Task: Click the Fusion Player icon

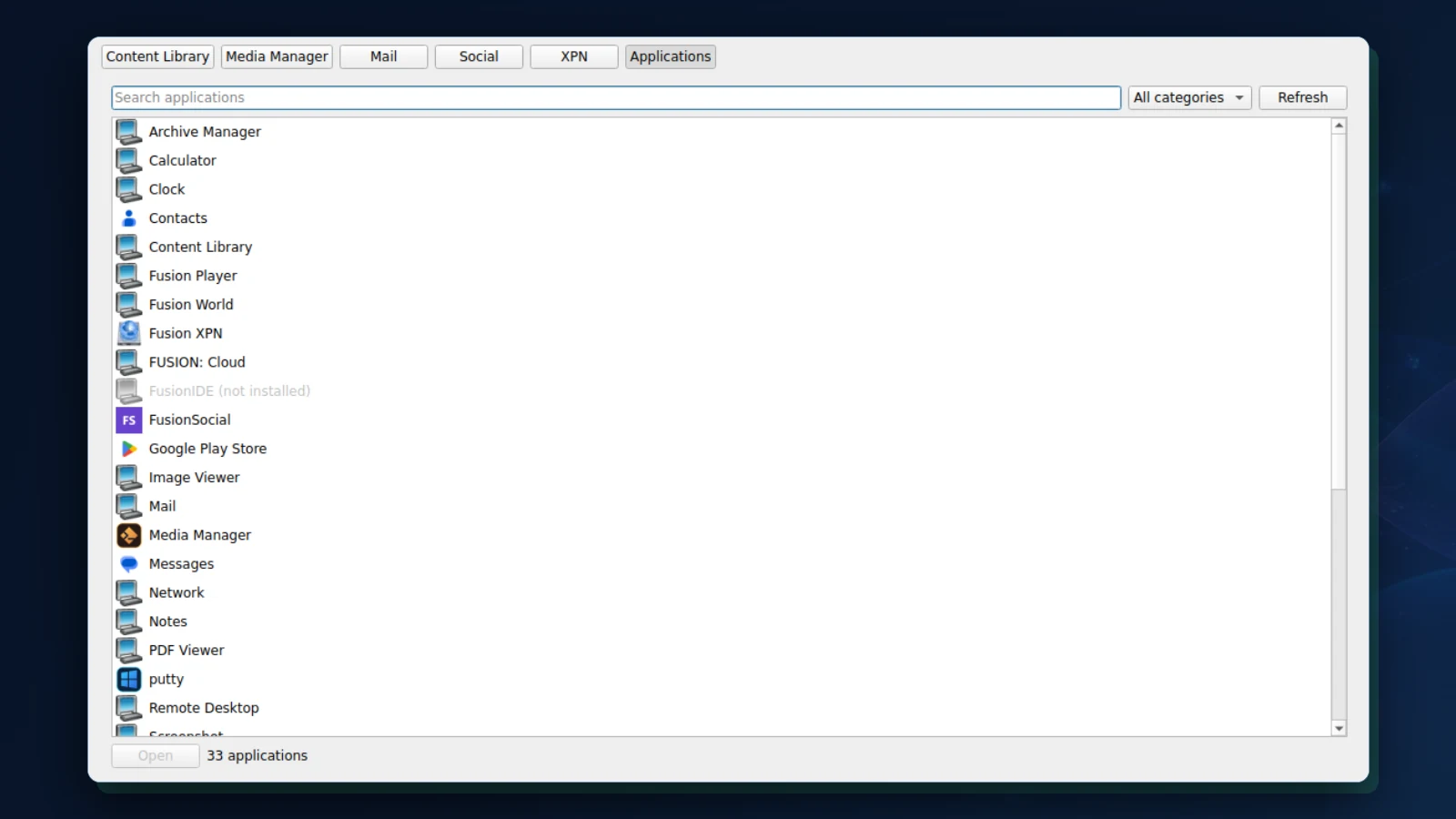Action: point(129,276)
